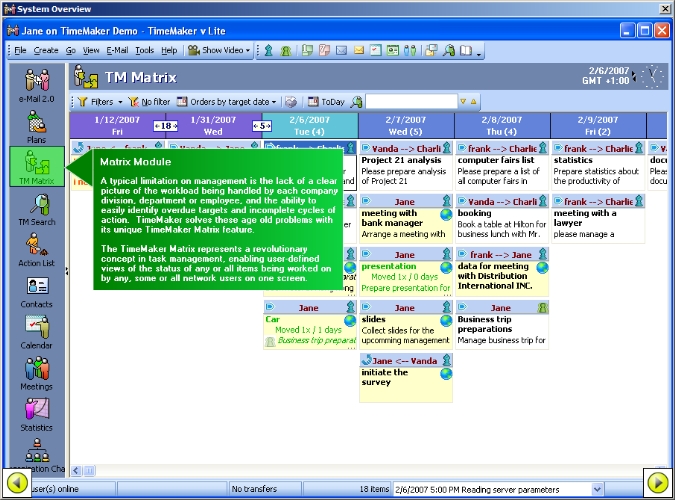Click globe icon on 'initiate the survey' card

pos(446,374)
